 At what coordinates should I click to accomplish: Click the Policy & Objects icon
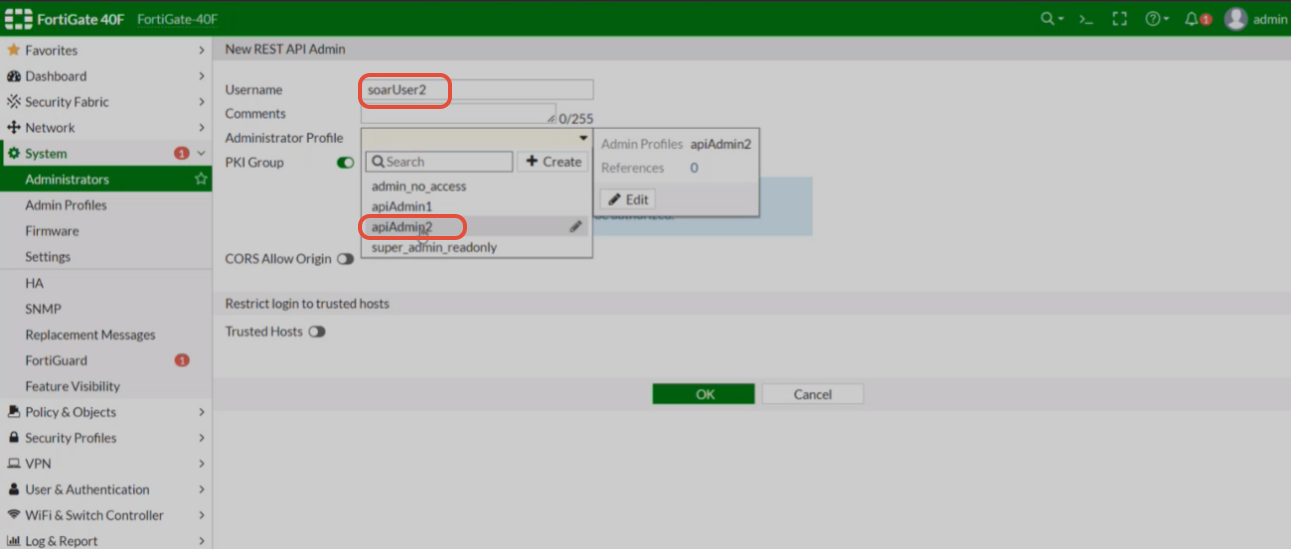pos(14,412)
